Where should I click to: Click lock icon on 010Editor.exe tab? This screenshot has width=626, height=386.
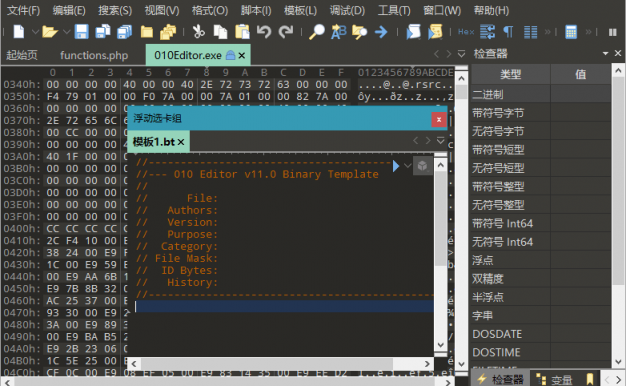230,55
